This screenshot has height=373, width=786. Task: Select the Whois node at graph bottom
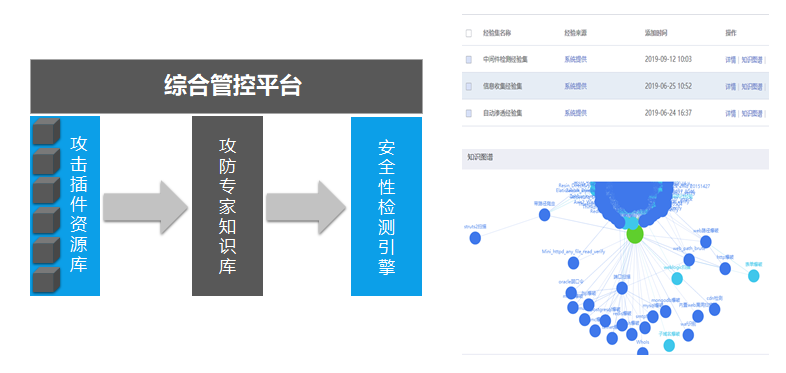[643, 351]
